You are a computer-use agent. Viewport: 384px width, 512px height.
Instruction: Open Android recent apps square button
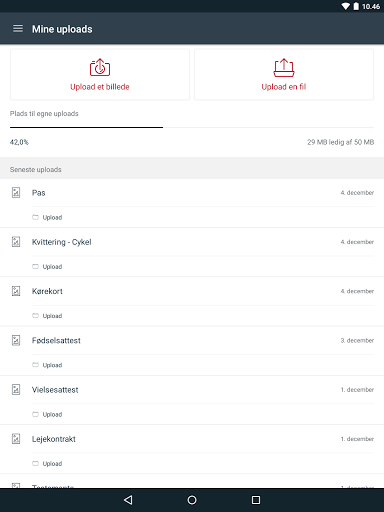click(256, 500)
